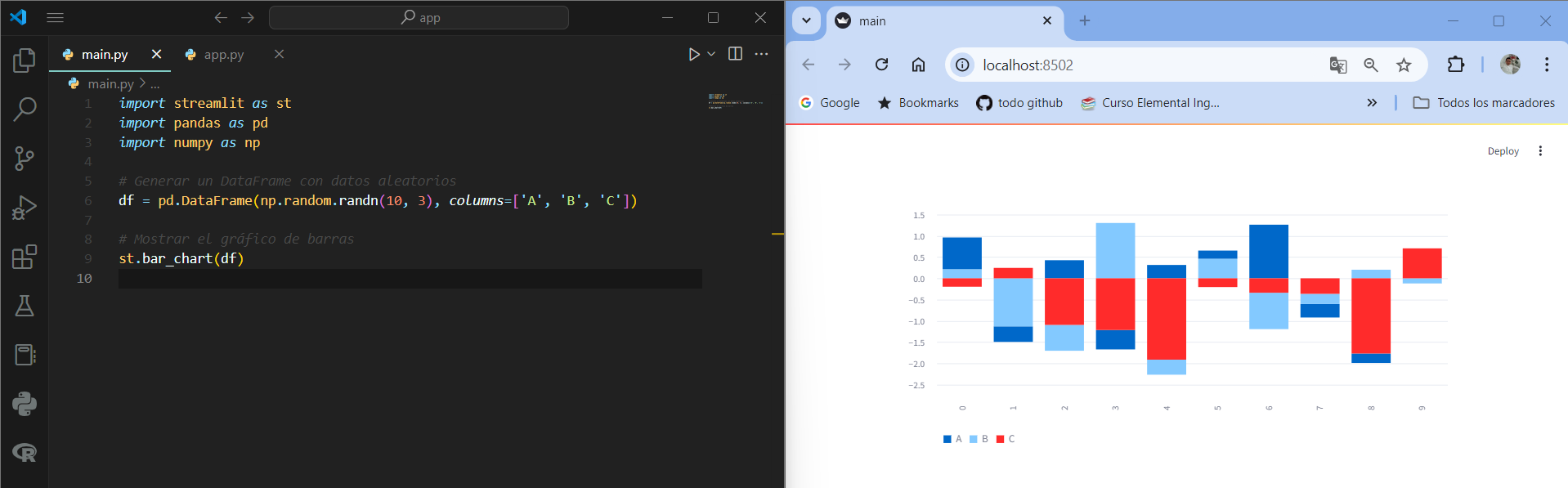Toggle series B in the chart legend

[979, 439]
